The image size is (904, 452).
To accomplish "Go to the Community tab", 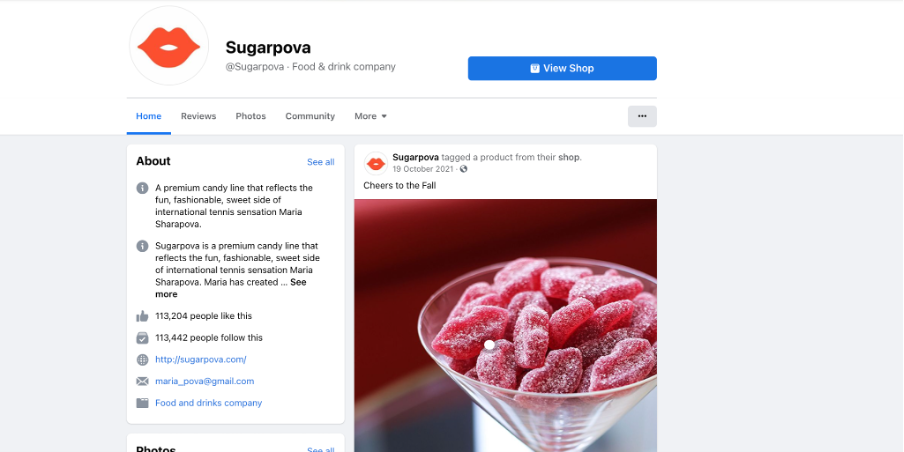I will pyautogui.click(x=310, y=116).
